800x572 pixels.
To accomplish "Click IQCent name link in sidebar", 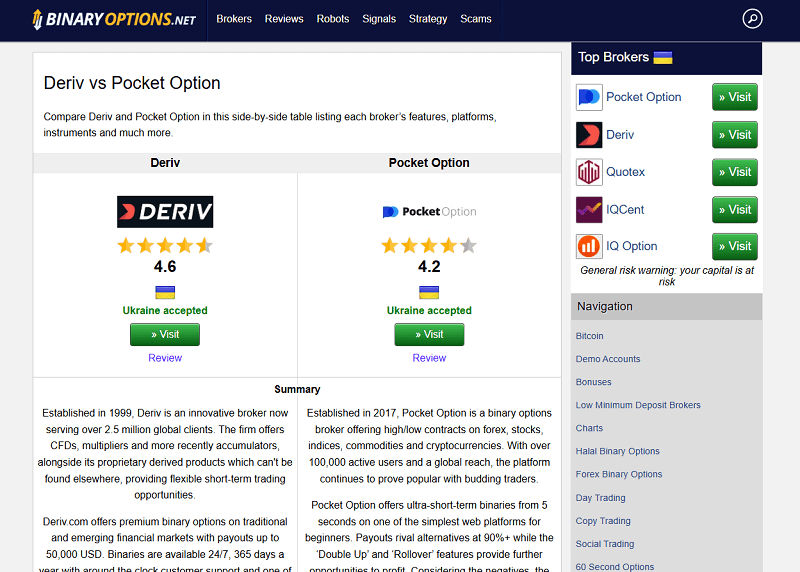I will tap(625, 210).
